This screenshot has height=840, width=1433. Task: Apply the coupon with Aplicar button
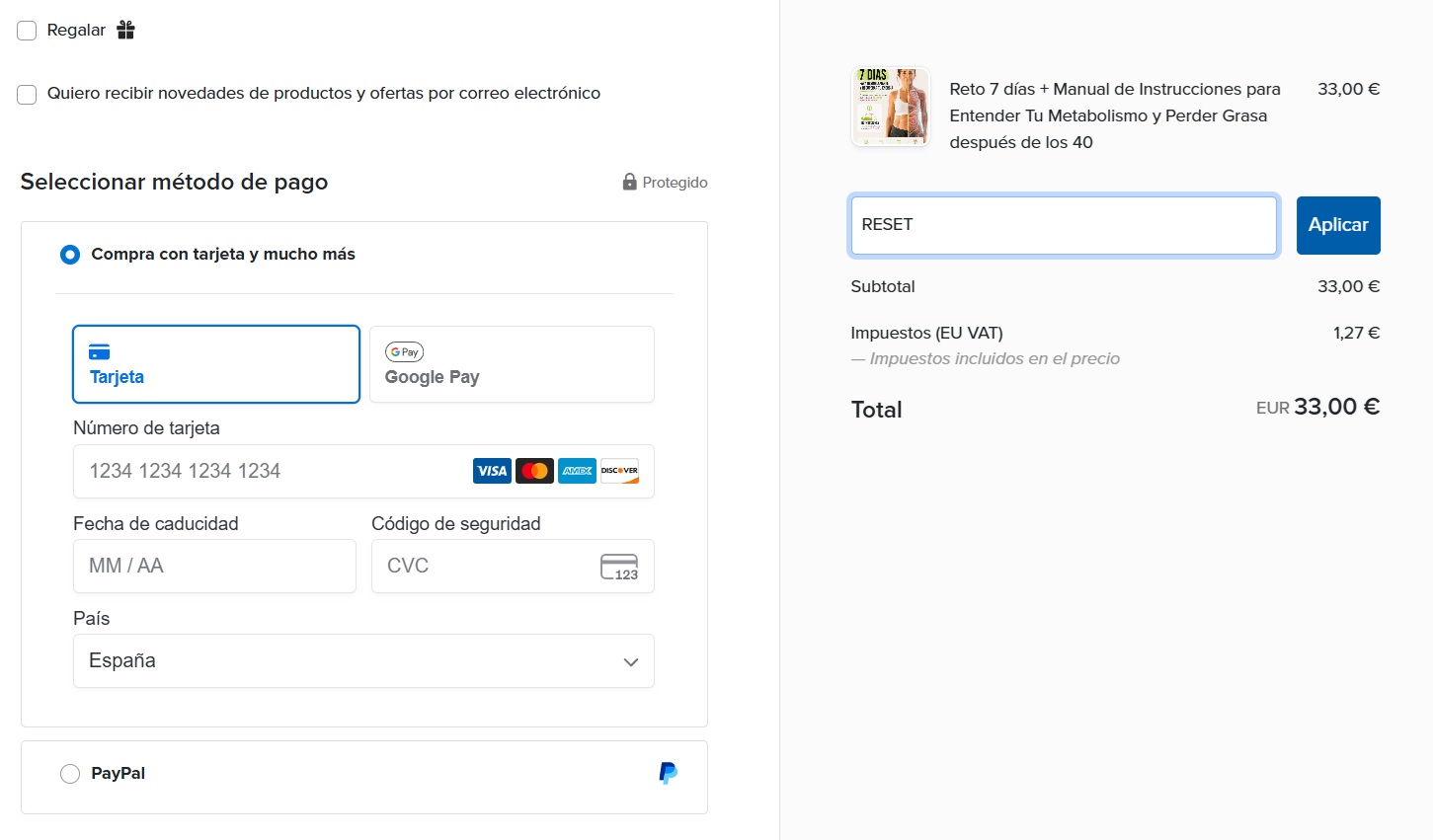(1338, 225)
